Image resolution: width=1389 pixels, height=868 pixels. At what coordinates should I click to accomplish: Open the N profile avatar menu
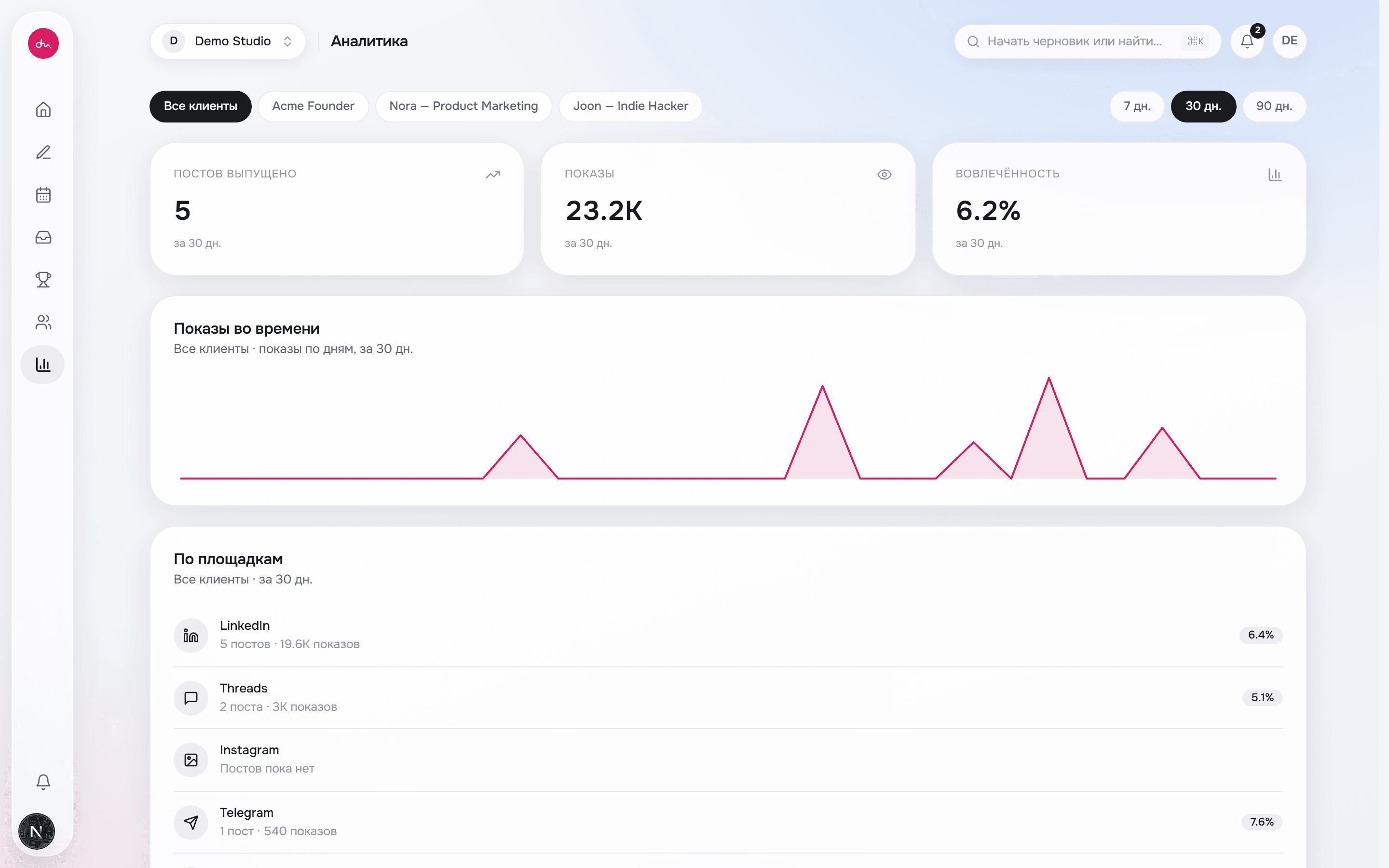point(37,831)
